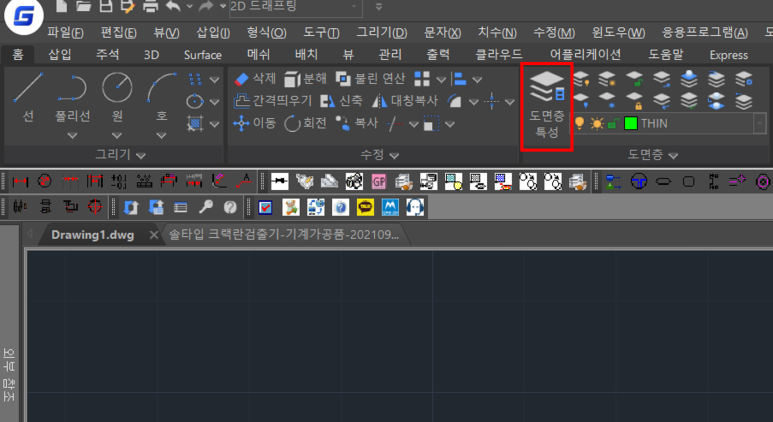Switch to the 출력 ribbon tab
Viewport: 773px width, 422px height.
coord(438,54)
